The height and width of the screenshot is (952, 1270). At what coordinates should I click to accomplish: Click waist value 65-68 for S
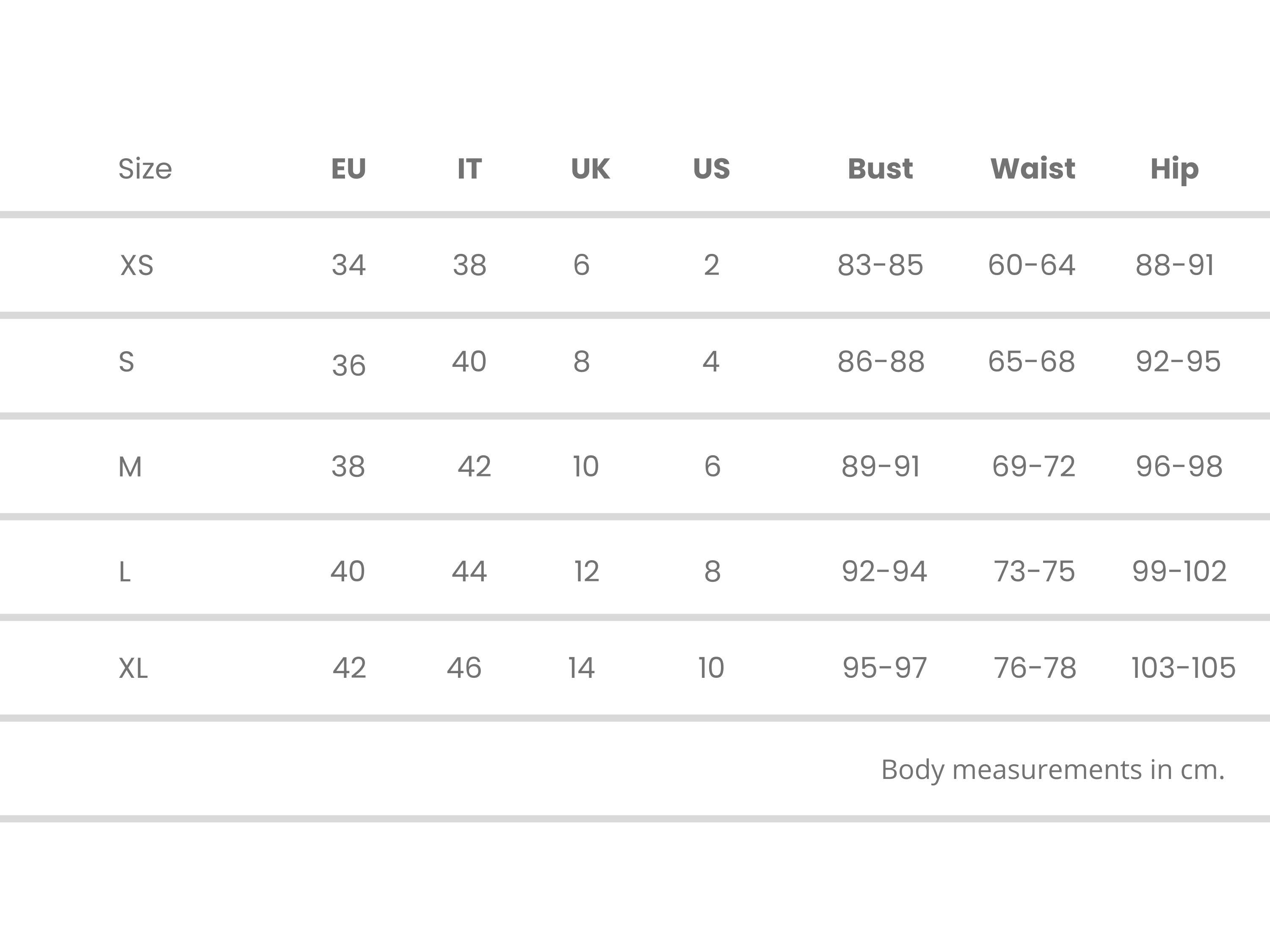pos(1031,361)
